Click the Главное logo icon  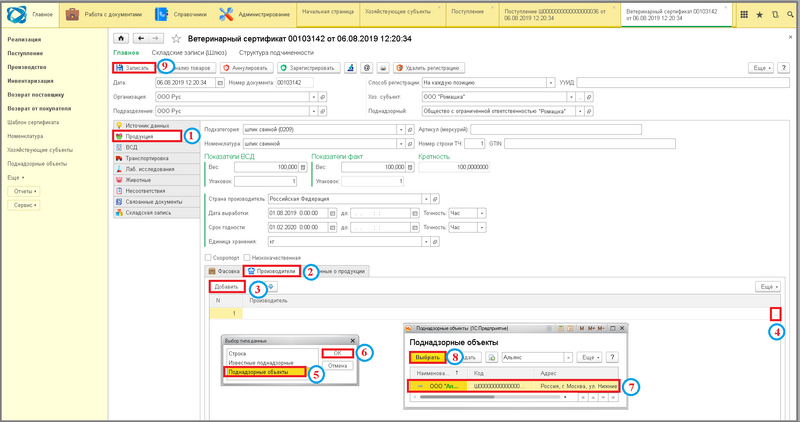pos(17,15)
